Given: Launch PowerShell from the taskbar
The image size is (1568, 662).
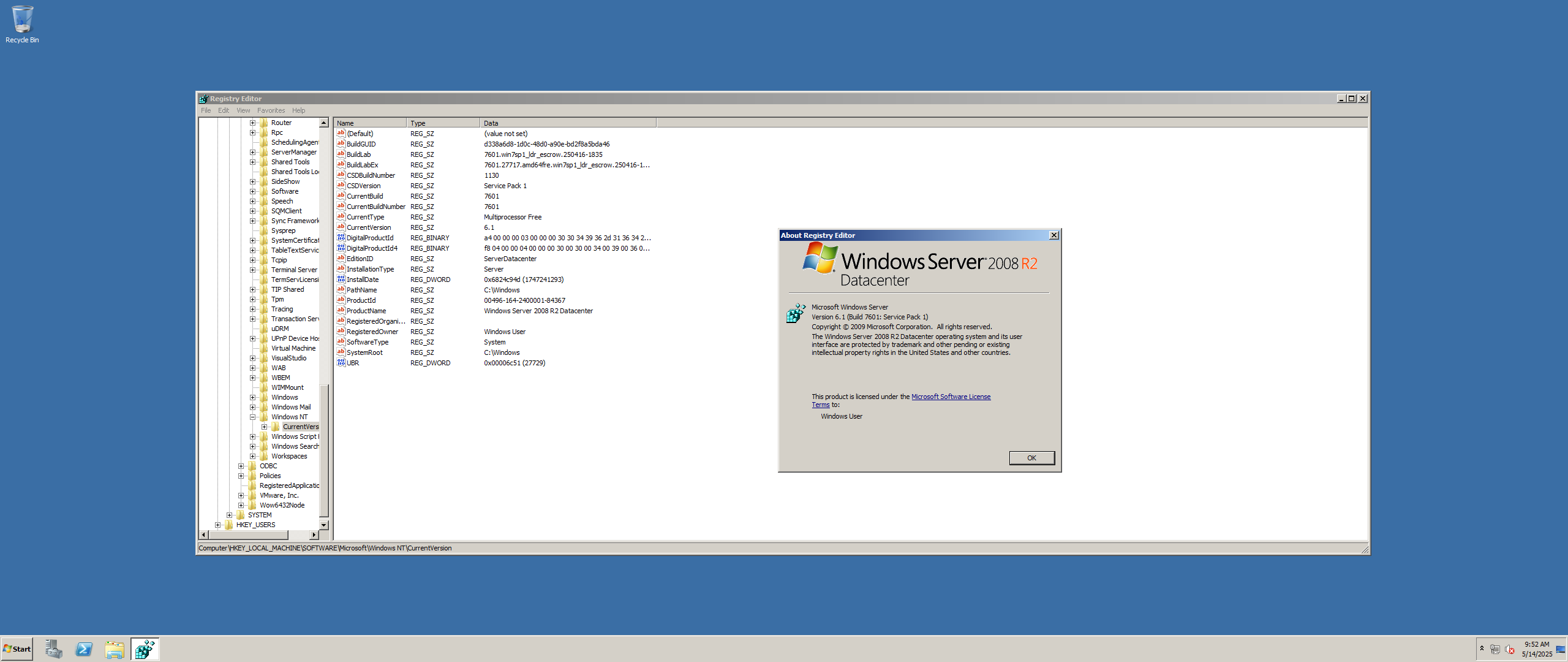Looking at the screenshot, I should 84,649.
